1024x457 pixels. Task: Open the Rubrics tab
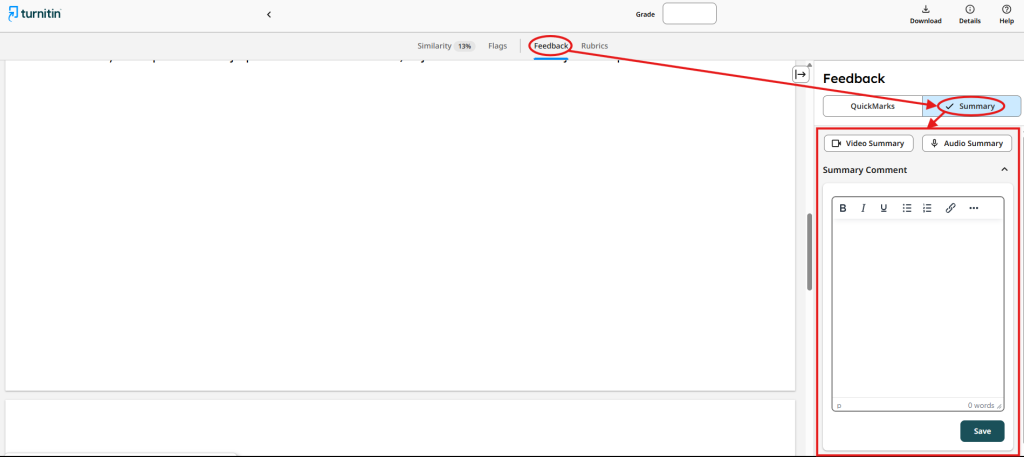(x=594, y=46)
